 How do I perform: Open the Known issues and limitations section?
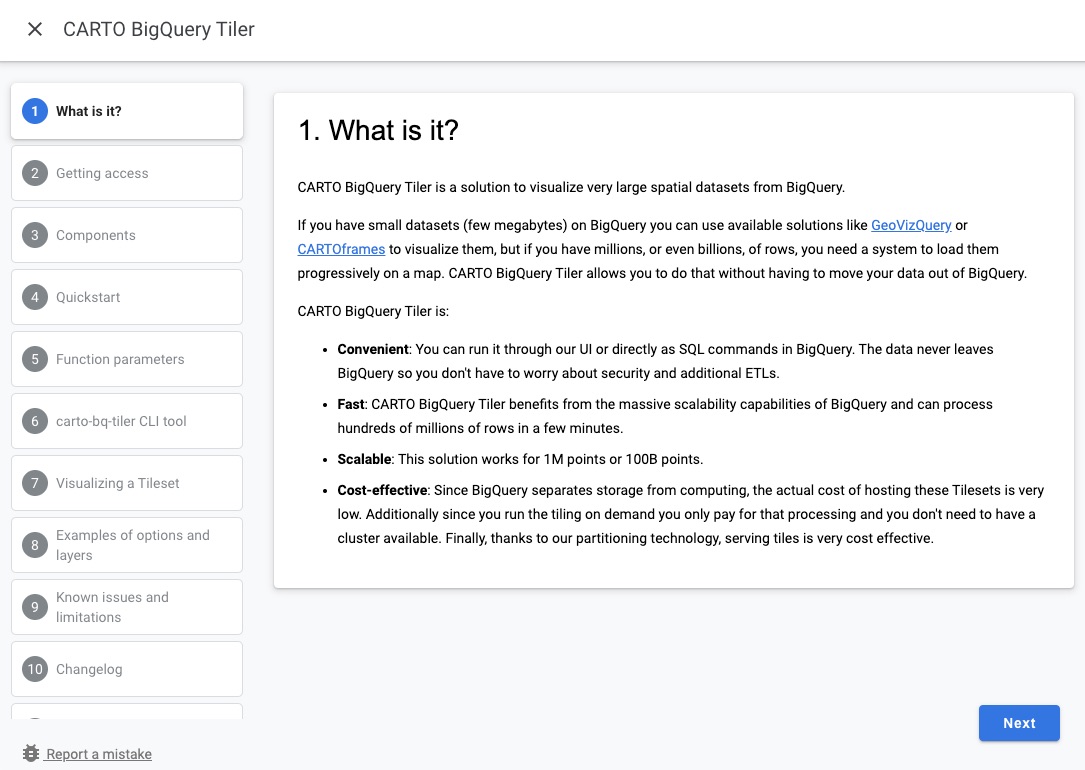coord(127,607)
